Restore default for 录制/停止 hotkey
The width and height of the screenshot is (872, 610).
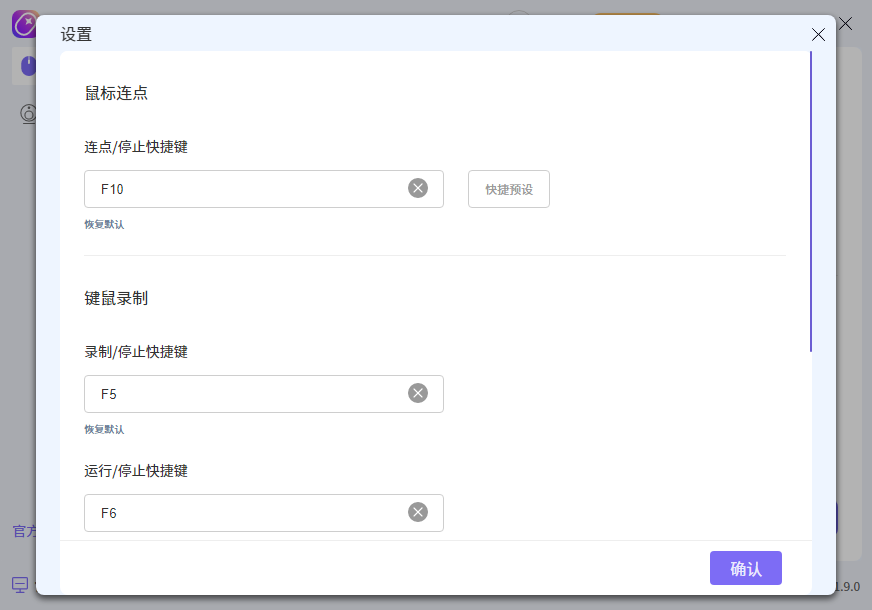(104, 430)
